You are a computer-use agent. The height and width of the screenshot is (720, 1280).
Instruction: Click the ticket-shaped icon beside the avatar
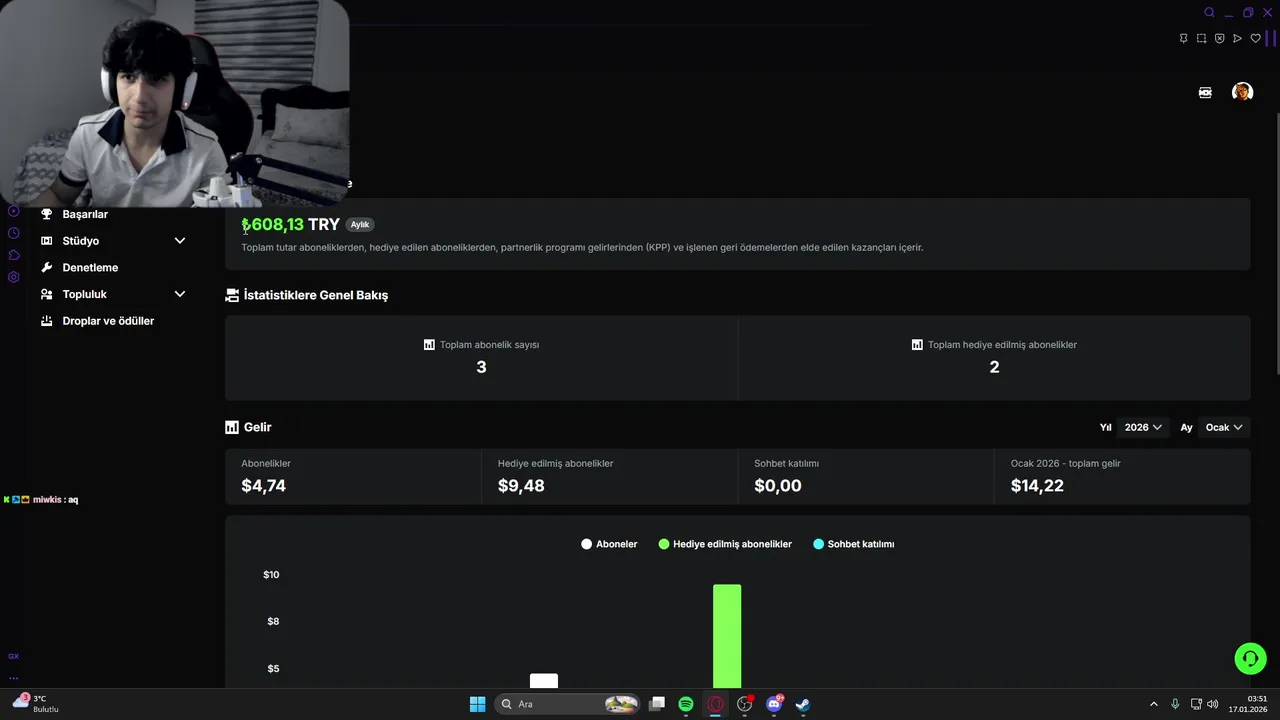tap(1205, 92)
